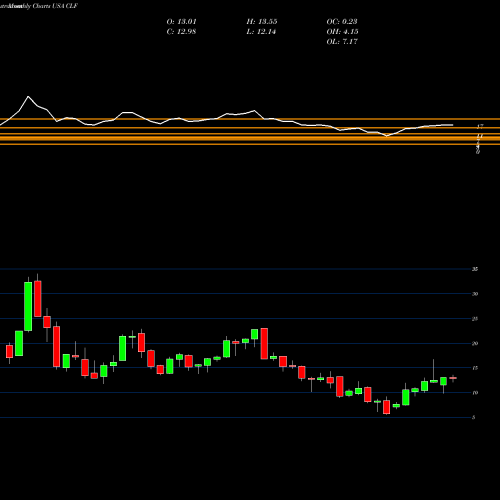
Task: Click the 'OC: 0.23' reading
Action: click(342, 22)
